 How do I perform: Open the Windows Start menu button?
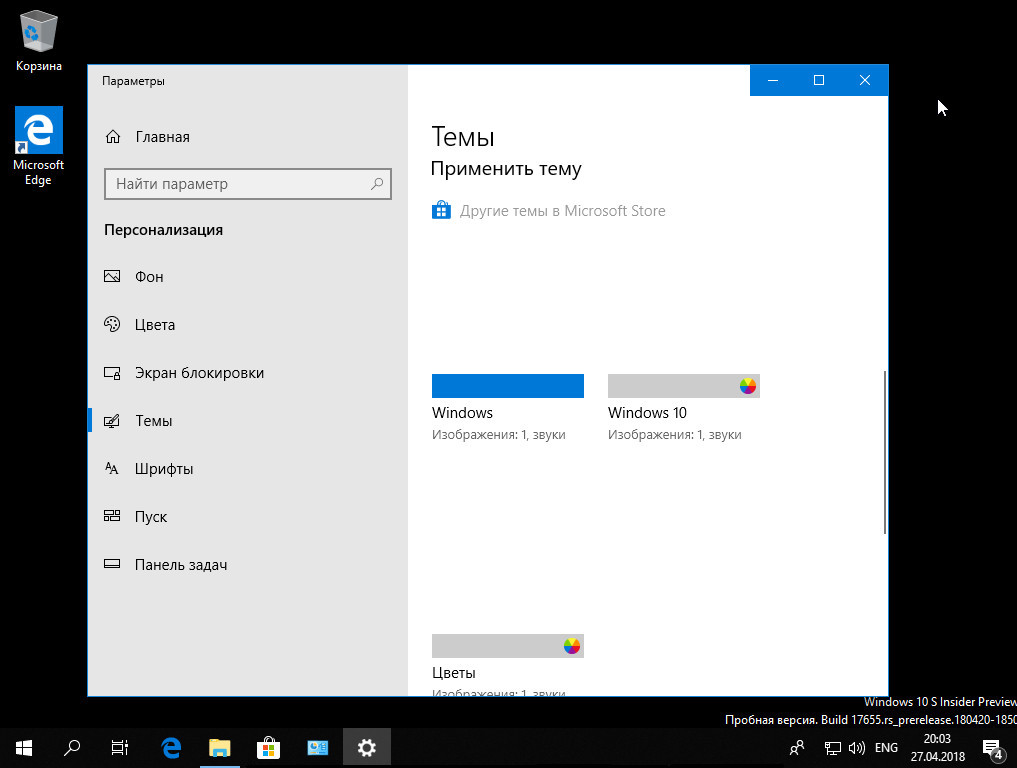pos(24,748)
